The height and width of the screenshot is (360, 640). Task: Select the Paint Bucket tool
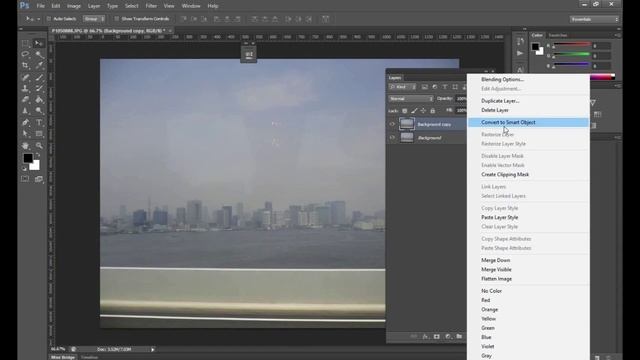(39, 99)
